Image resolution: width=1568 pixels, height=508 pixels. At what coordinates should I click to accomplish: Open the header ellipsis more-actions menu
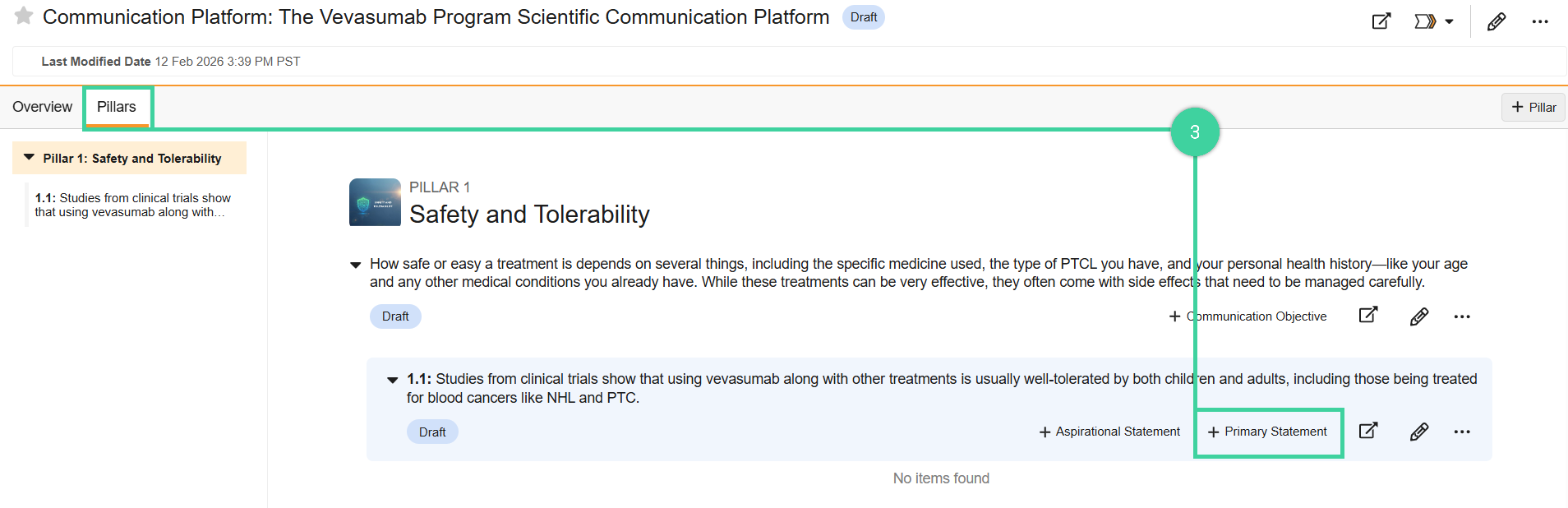pos(1542,21)
